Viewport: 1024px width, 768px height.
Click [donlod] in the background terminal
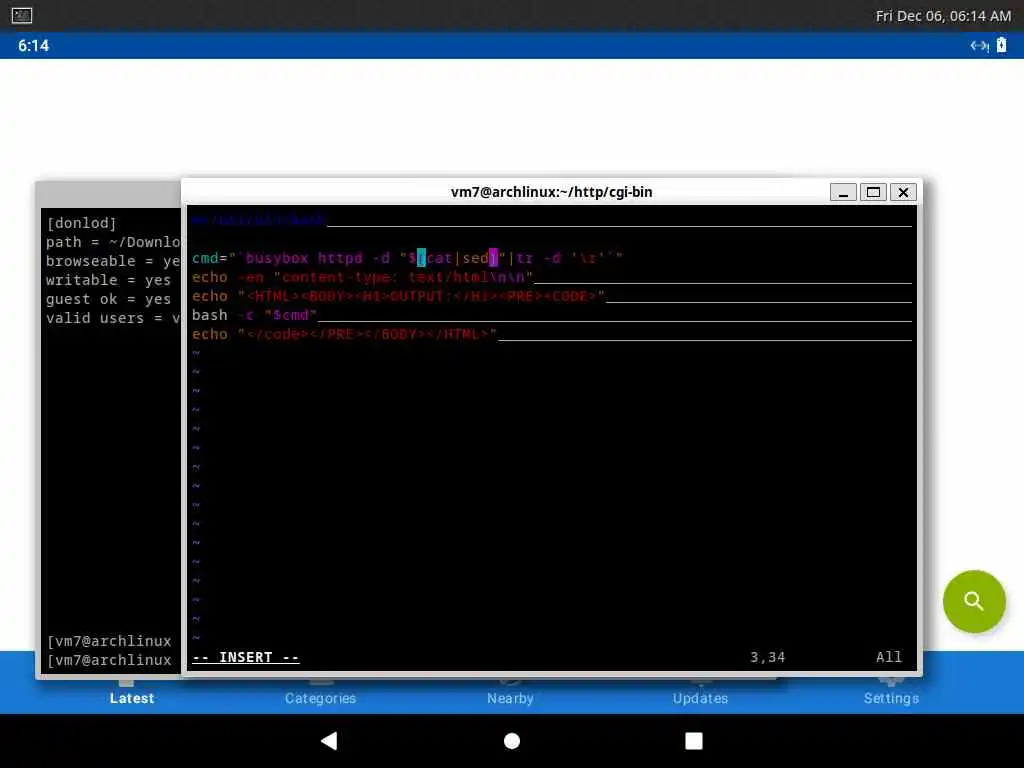point(81,223)
